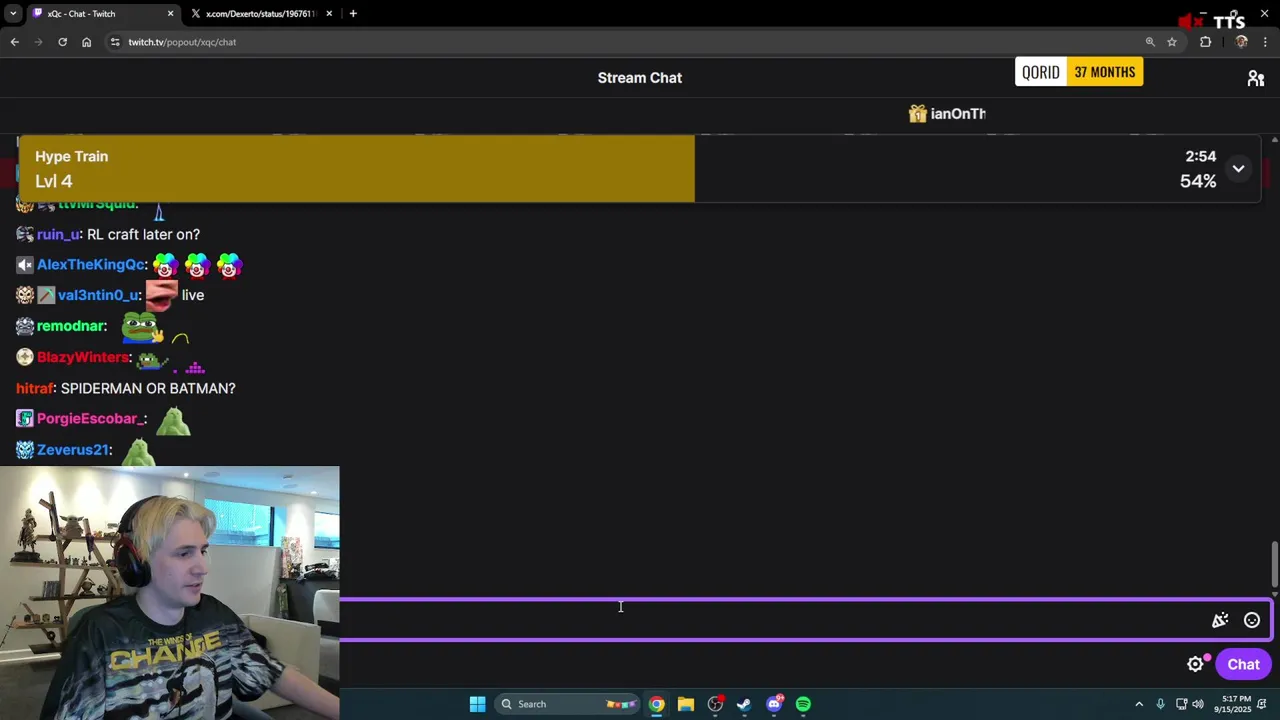The image size is (1280, 720).
Task: Open the Chrome profile avatar
Action: [1242, 42]
